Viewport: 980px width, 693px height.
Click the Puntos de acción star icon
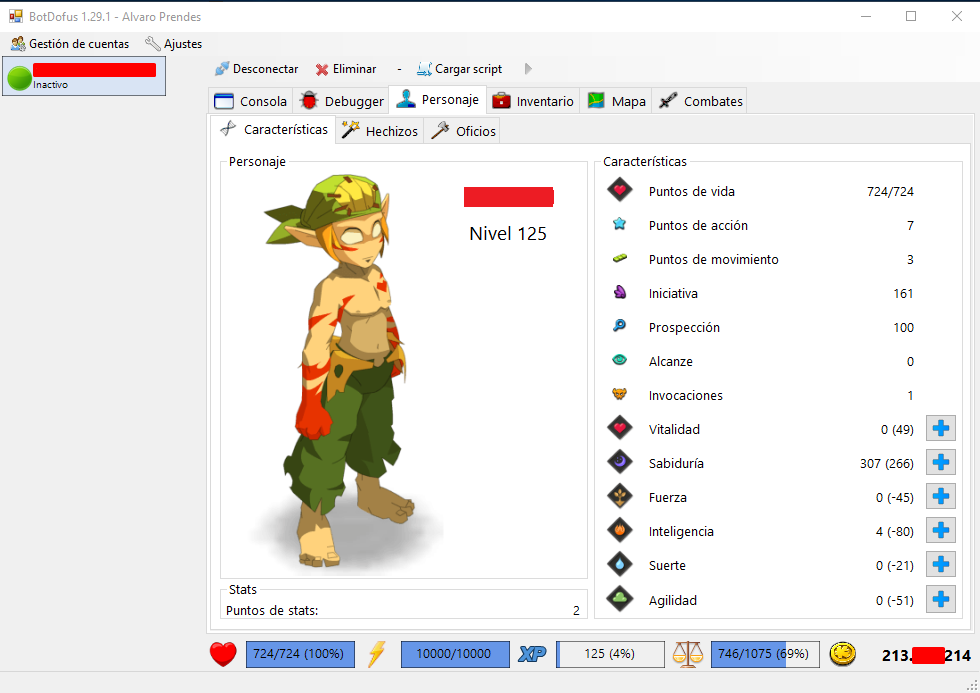tap(619, 224)
